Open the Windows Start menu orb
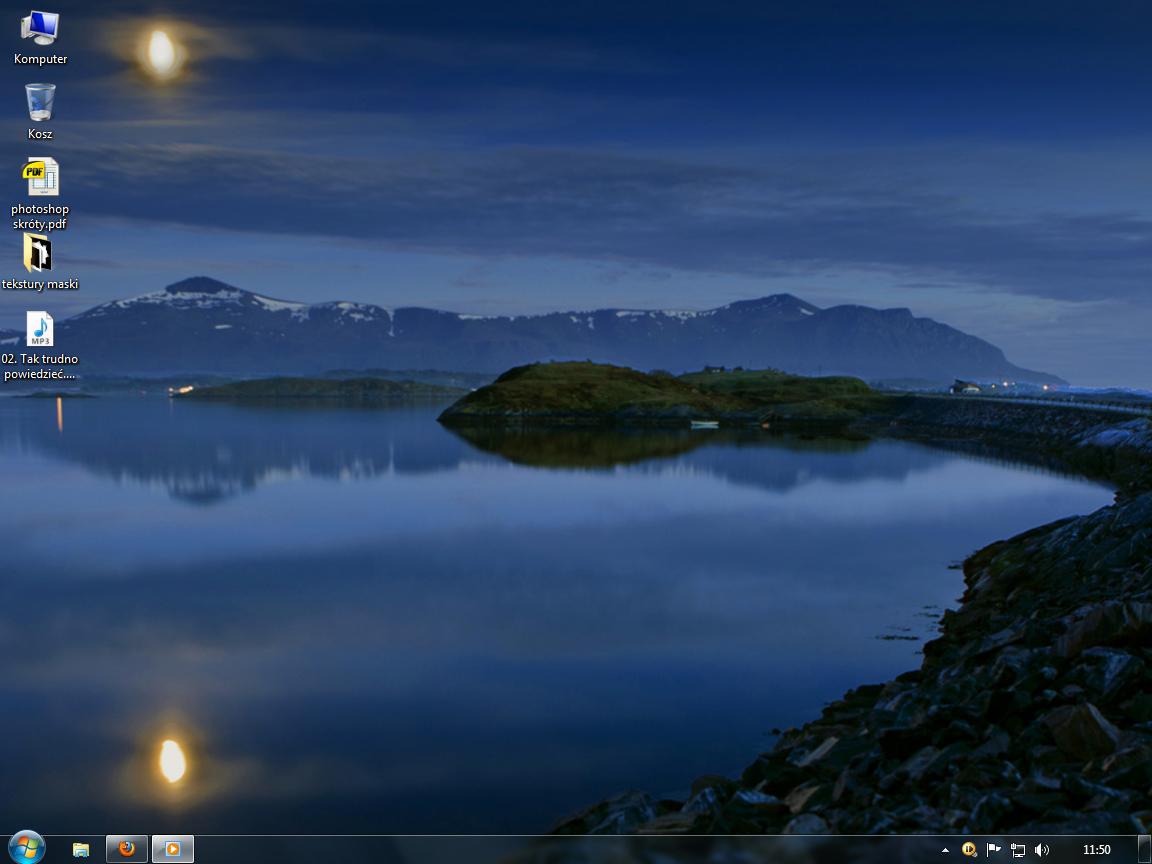Viewport: 1152px width, 864px height. 25,848
